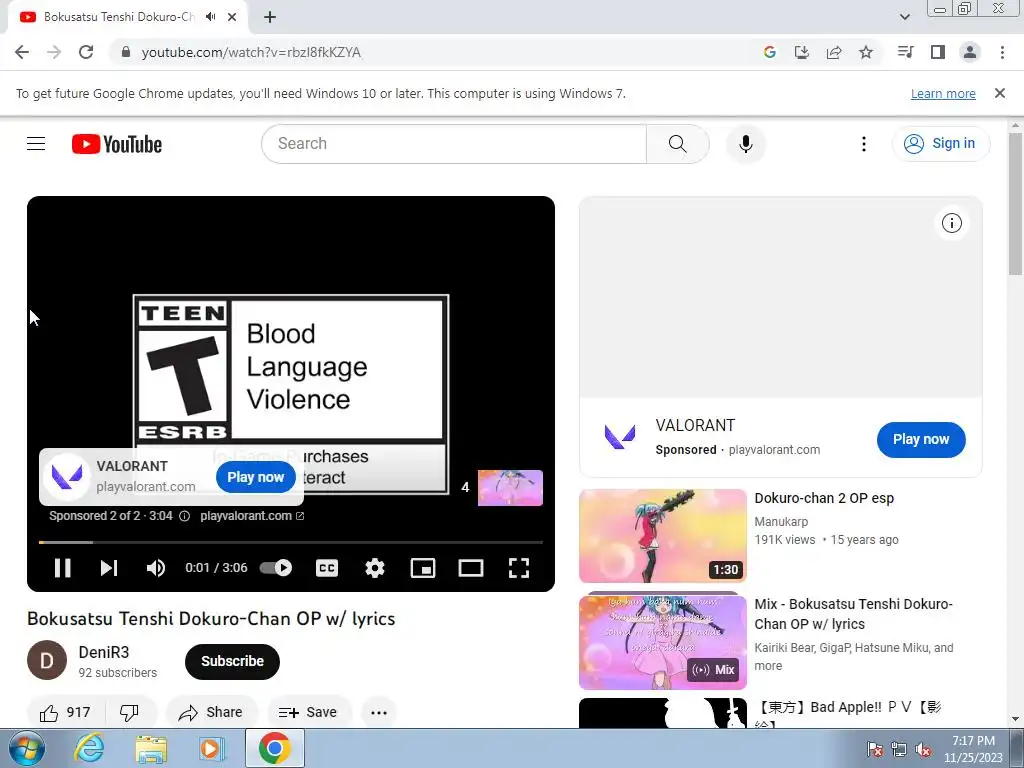Click the sponsored info icon in player
Image resolution: width=1024 pixels, height=768 pixels.
184,516
